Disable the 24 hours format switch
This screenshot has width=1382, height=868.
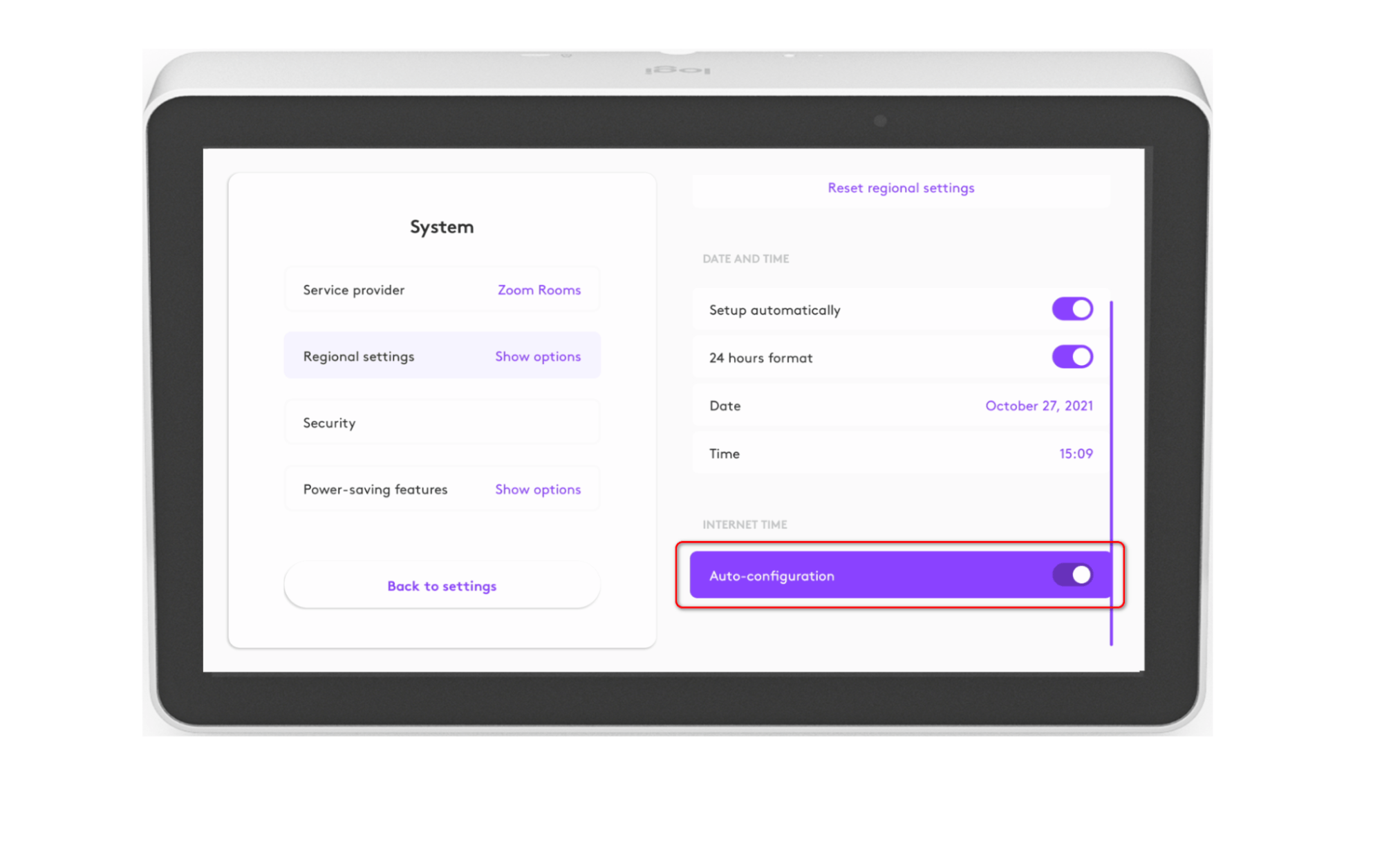click(x=1072, y=357)
